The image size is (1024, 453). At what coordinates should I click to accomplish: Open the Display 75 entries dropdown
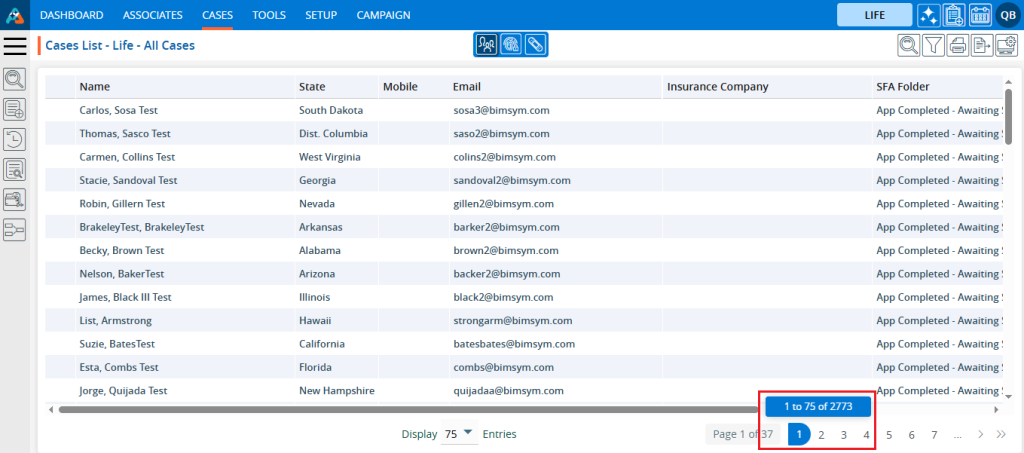click(459, 434)
